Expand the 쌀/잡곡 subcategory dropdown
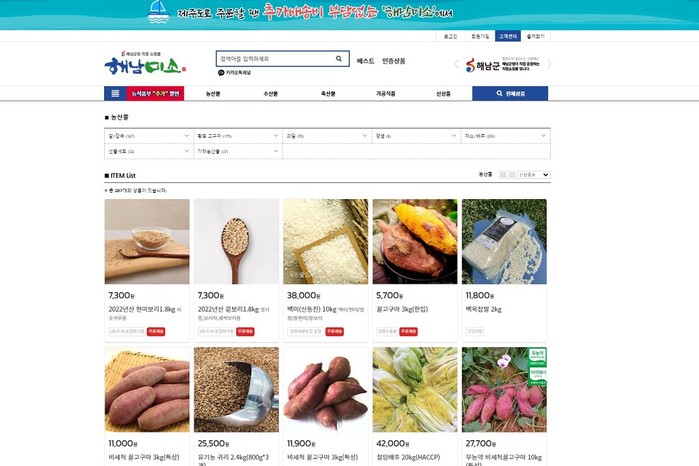 pos(148,136)
